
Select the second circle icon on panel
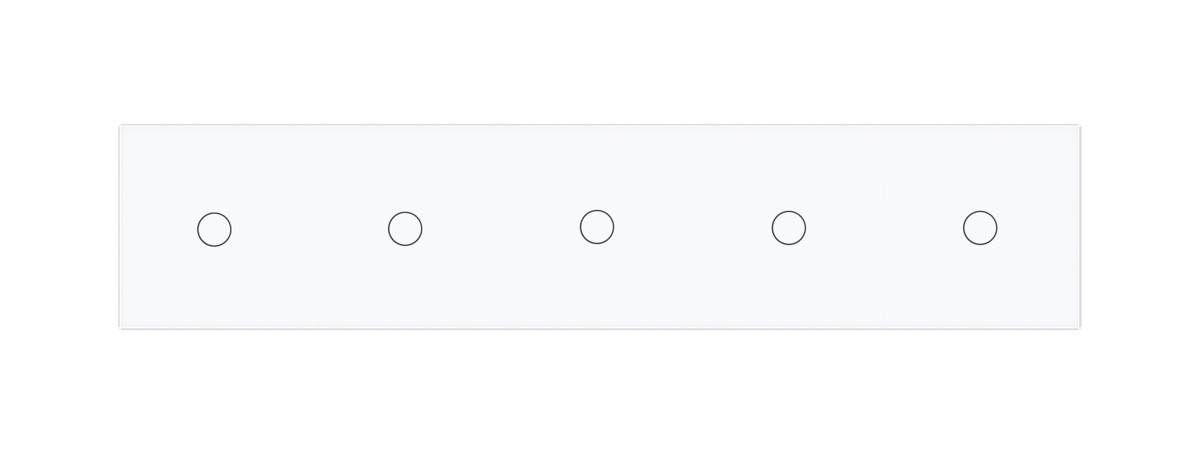click(405, 228)
